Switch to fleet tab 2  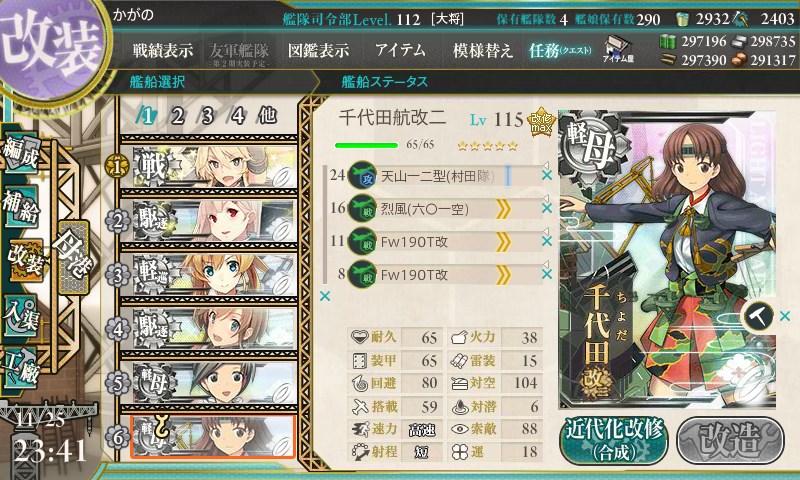178,116
